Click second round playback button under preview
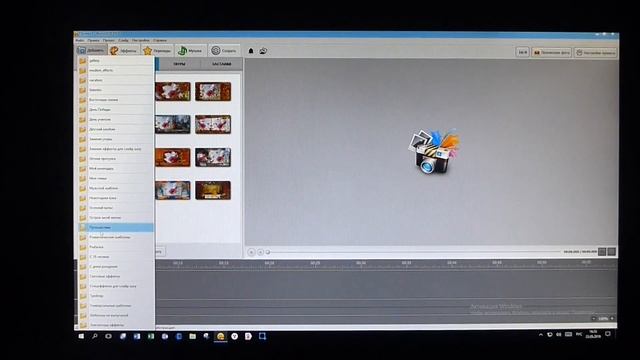Image resolution: width=640 pixels, height=360 pixels. pos(260,252)
